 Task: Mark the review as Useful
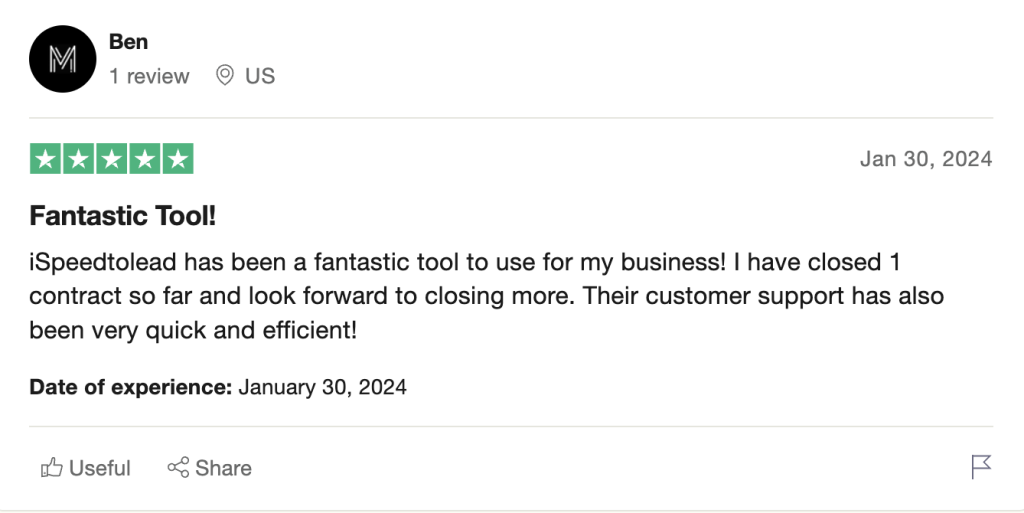(100, 468)
